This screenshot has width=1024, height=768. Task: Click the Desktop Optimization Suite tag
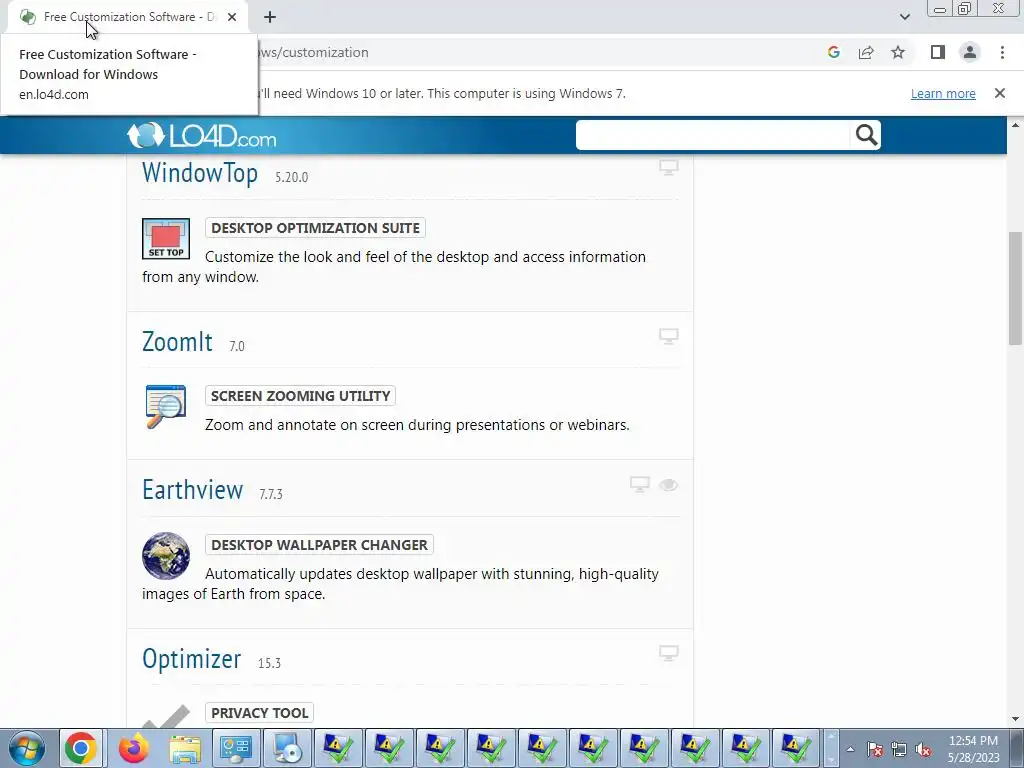[x=315, y=228]
